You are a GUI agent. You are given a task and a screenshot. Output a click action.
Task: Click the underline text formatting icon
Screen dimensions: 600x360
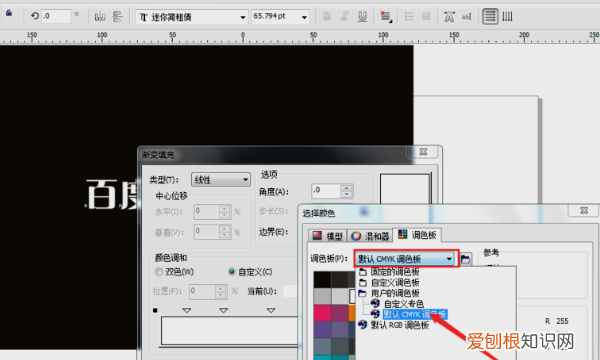coord(362,16)
